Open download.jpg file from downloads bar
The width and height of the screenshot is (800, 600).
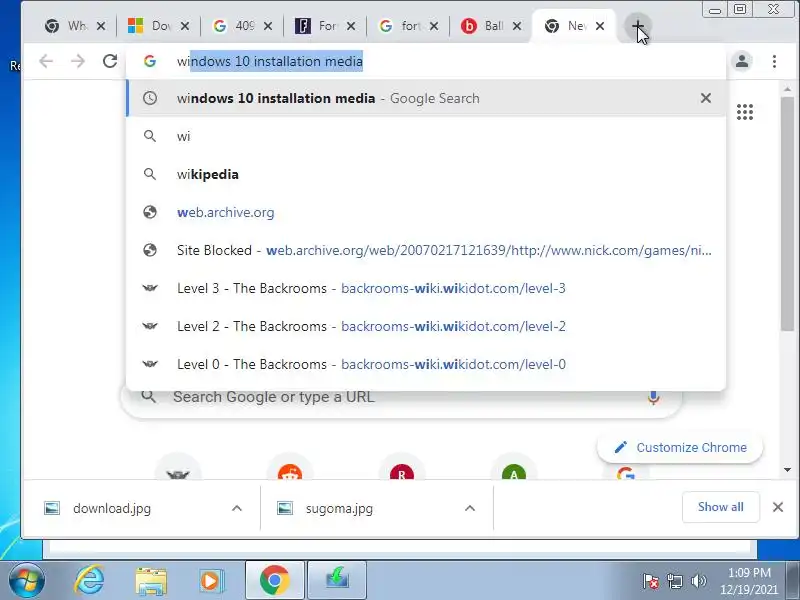pyautogui.click(x=112, y=508)
